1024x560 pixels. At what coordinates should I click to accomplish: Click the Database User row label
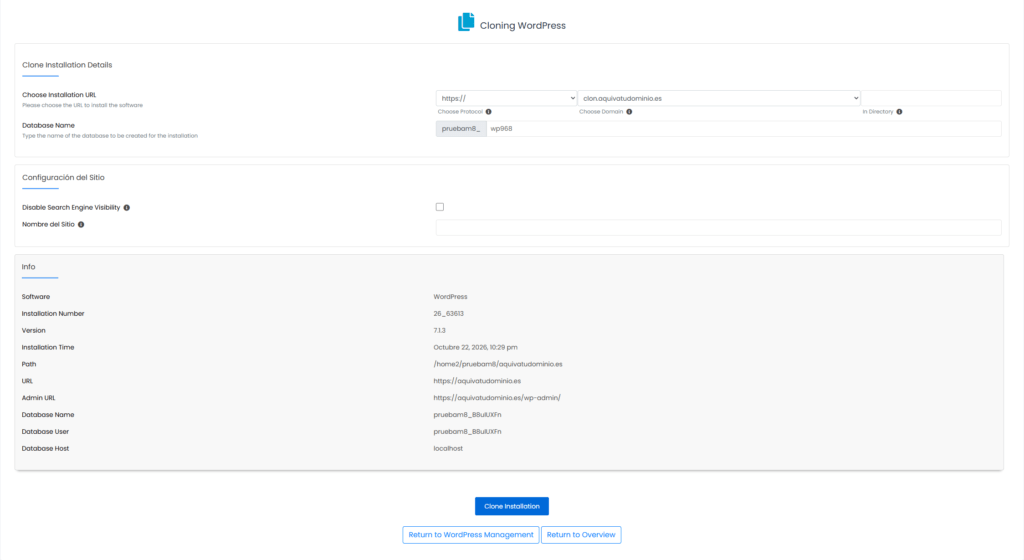click(45, 431)
